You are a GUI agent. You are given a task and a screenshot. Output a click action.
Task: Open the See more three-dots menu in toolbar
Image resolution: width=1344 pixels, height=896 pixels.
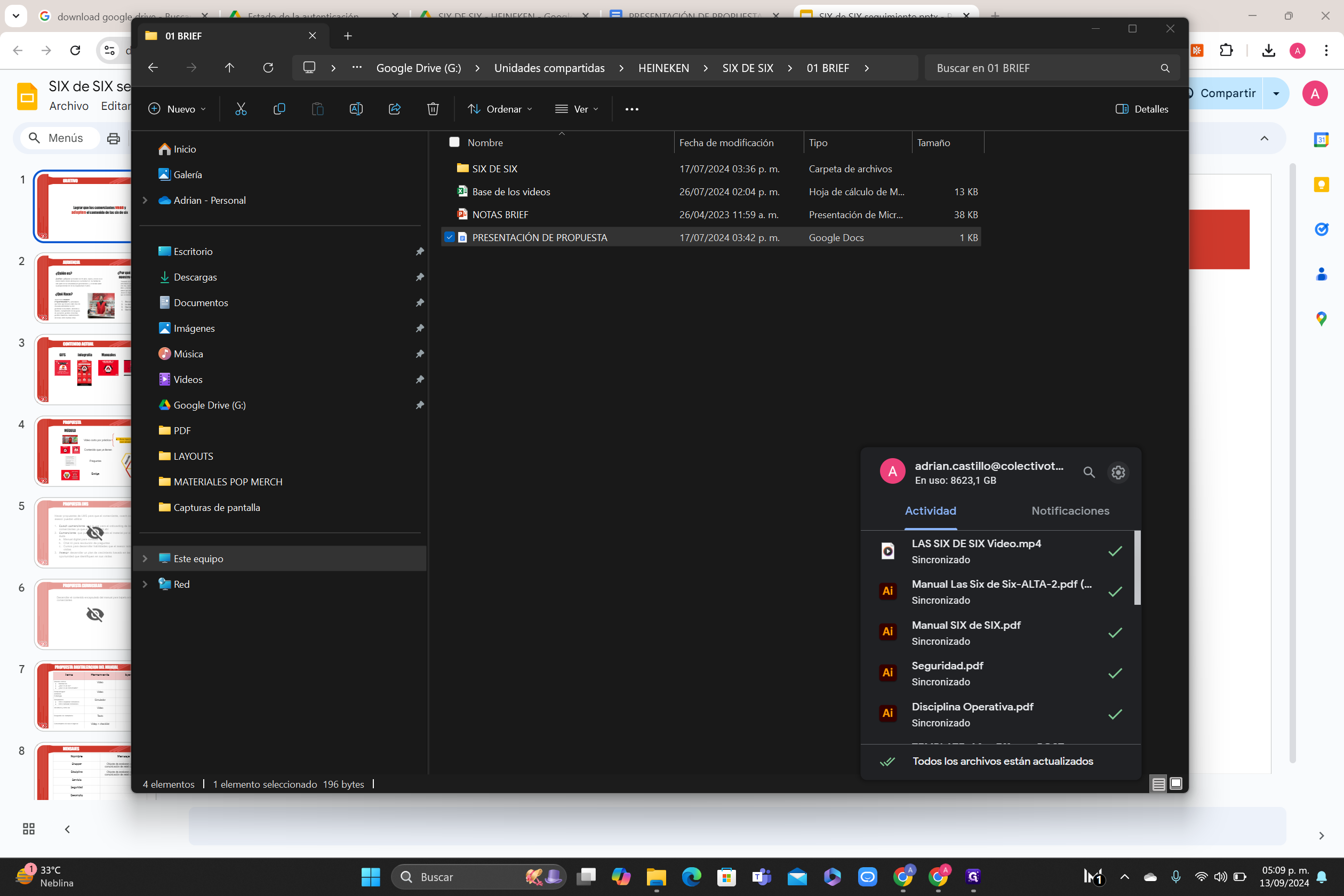(x=631, y=109)
